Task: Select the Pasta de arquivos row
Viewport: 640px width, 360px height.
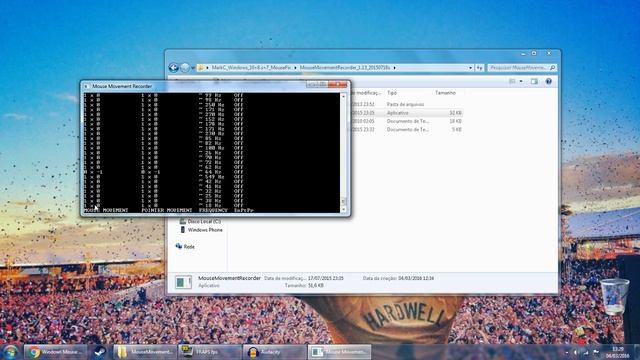Action: point(407,104)
